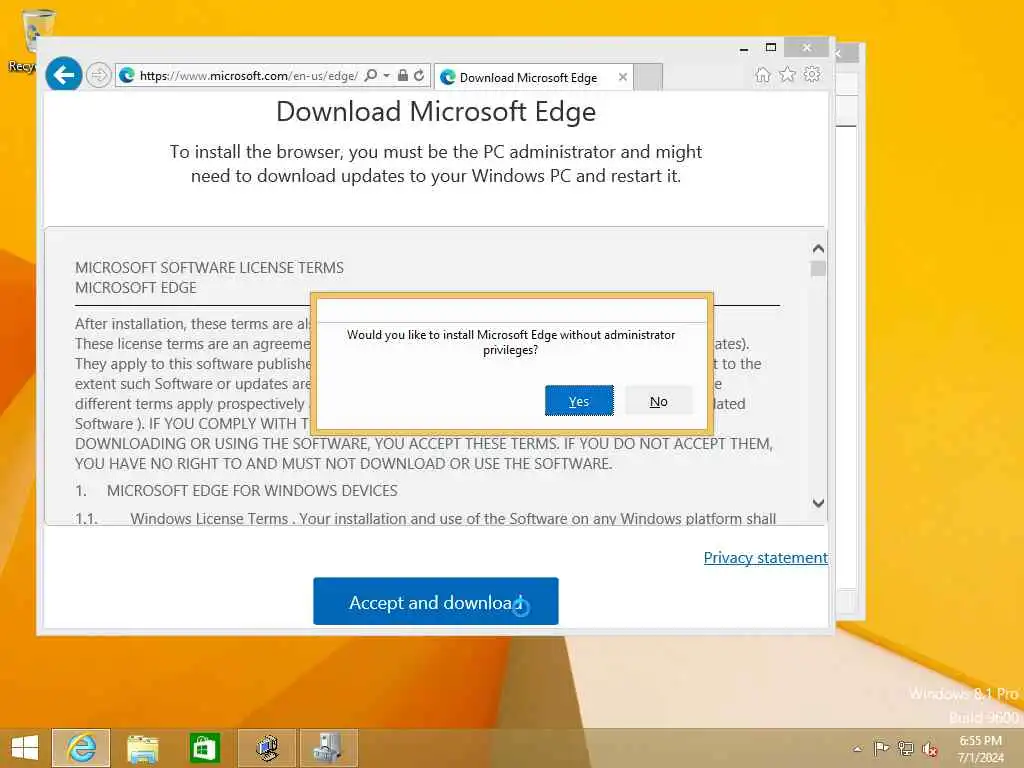Show hidden tray icons arrow

pos(857,749)
